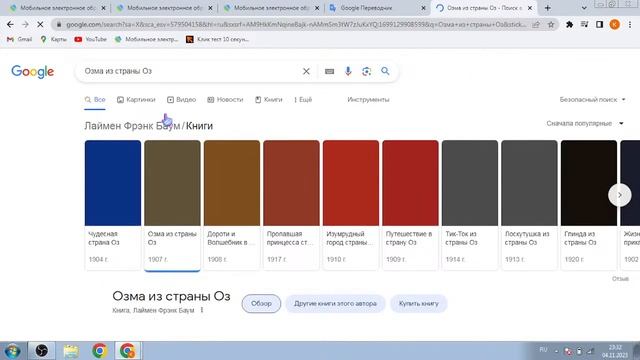This screenshot has width=640, height=360.
Task: Click the share icon in the address bar
Action: (x=536, y=24)
